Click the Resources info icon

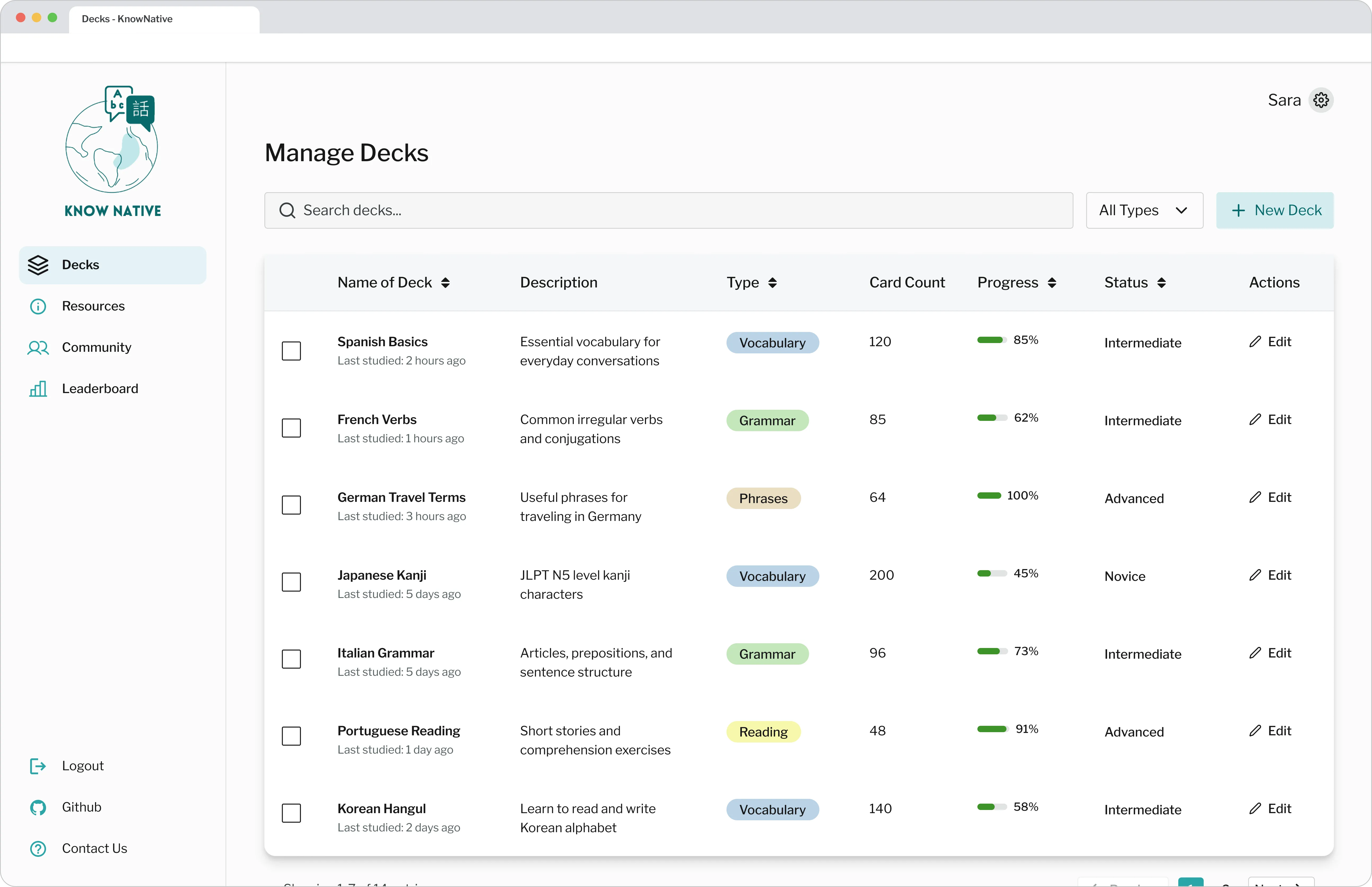(38, 307)
